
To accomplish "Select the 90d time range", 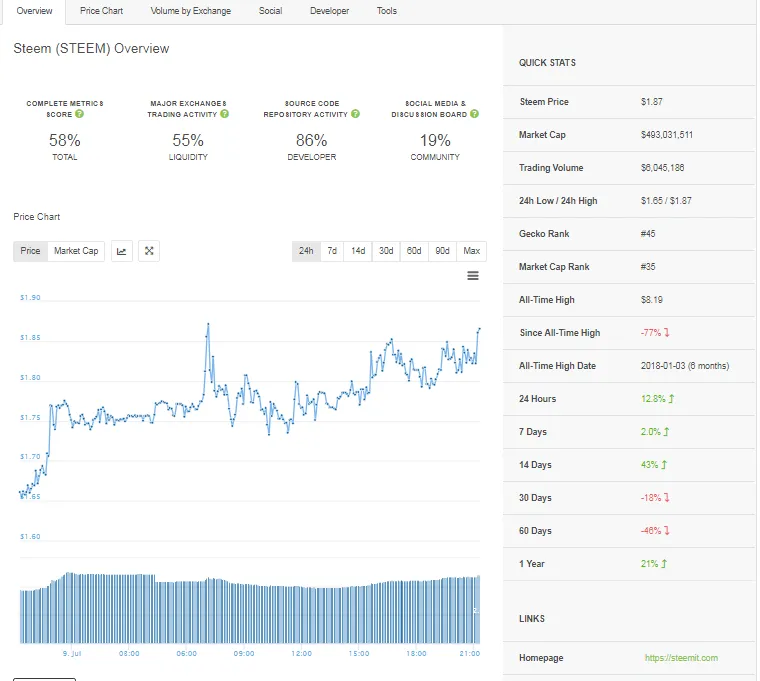I will [x=442, y=251].
